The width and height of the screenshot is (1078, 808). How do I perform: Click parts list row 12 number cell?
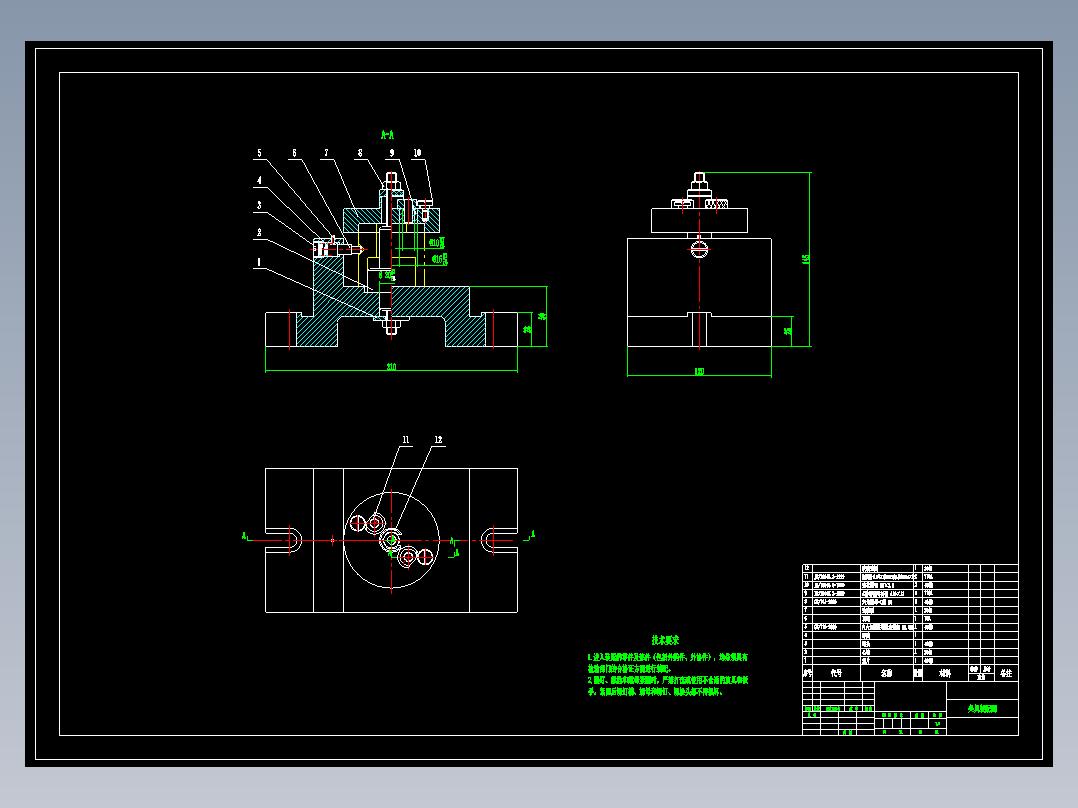[807, 569]
